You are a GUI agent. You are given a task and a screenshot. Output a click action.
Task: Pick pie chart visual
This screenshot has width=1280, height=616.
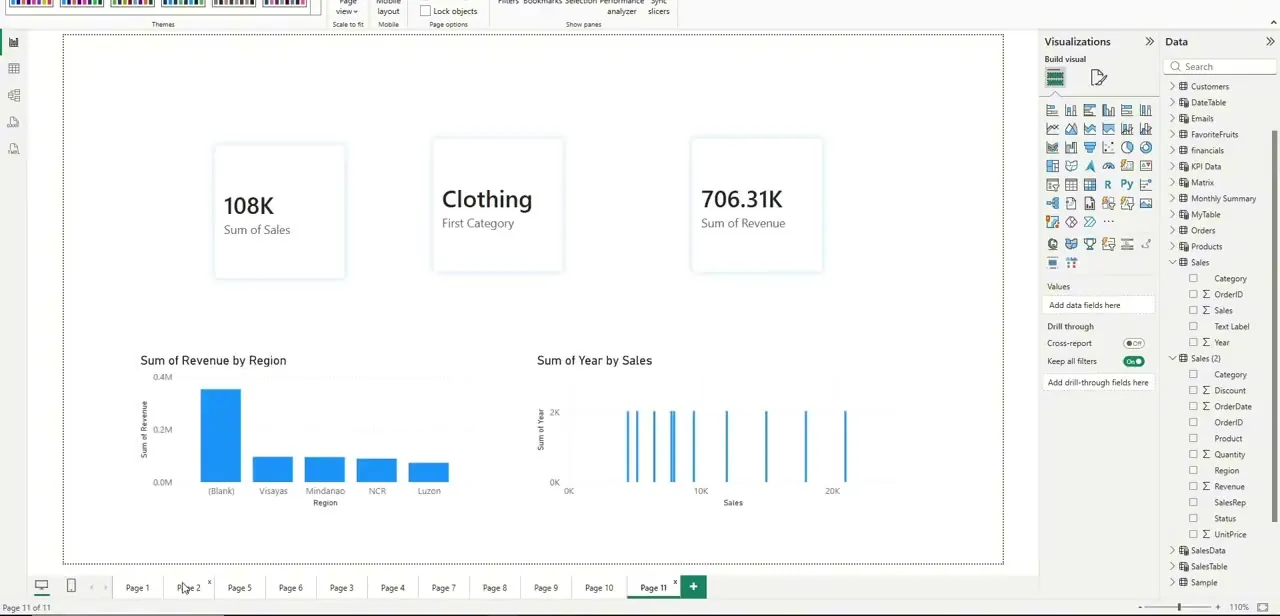click(1127, 148)
